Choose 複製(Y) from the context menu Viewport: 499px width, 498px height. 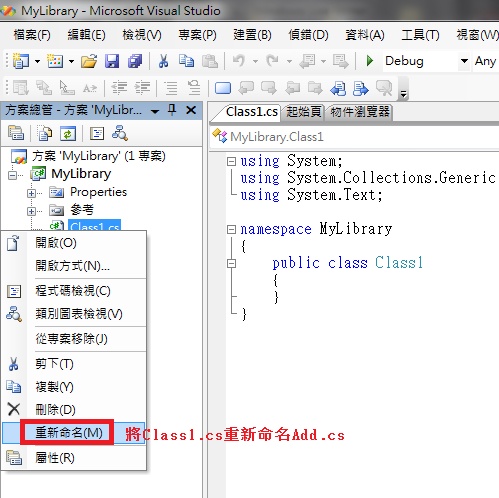74,387
